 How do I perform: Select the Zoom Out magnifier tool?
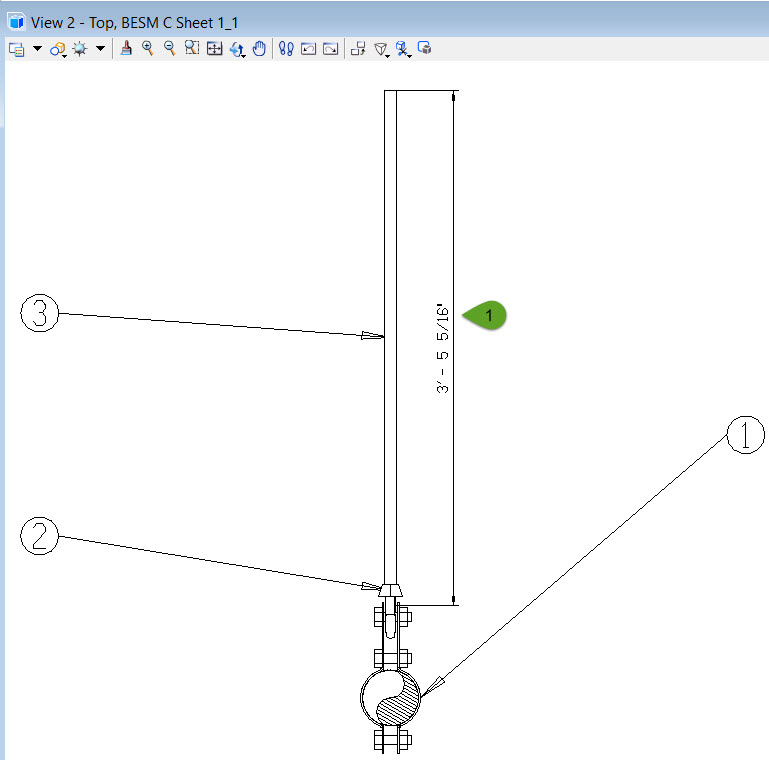click(x=169, y=48)
